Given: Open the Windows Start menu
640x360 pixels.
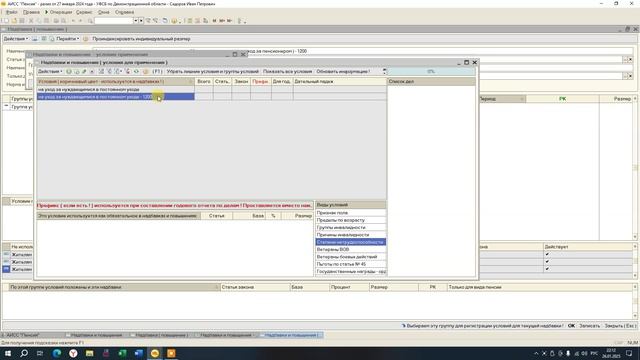Looking at the screenshot, I should 8,353.
